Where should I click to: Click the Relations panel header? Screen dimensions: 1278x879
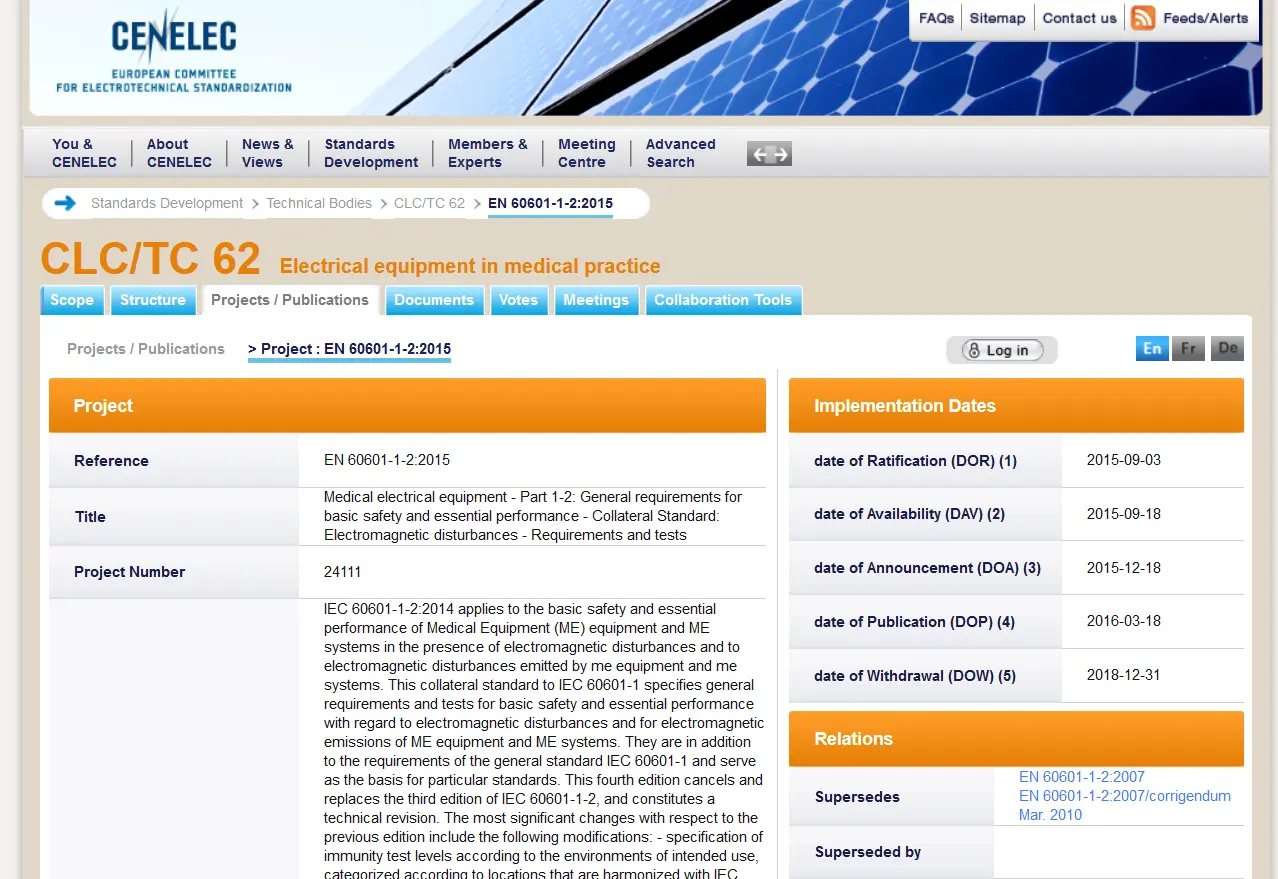(1016, 739)
